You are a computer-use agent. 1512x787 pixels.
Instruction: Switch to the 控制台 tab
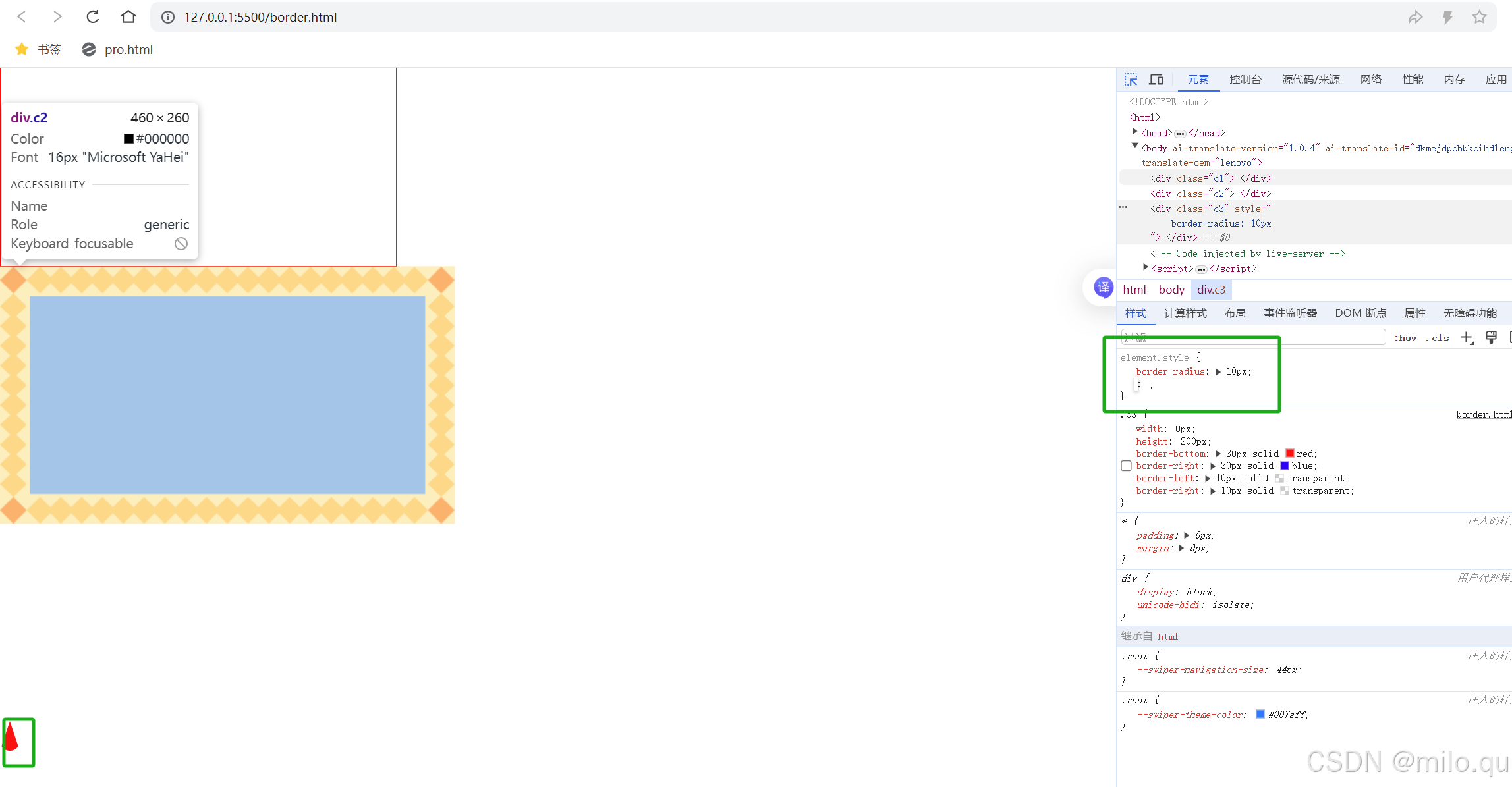point(1245,80)
